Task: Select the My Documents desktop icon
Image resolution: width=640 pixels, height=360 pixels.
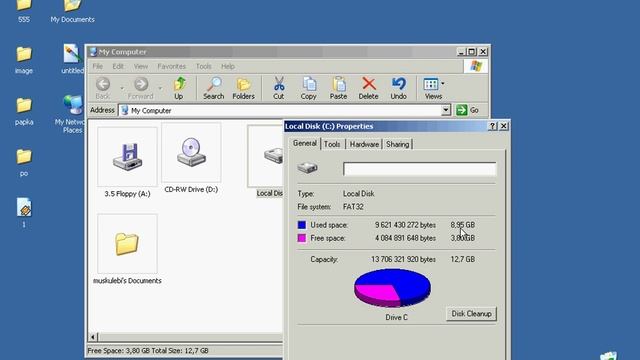Action: (x=72, y=11)
